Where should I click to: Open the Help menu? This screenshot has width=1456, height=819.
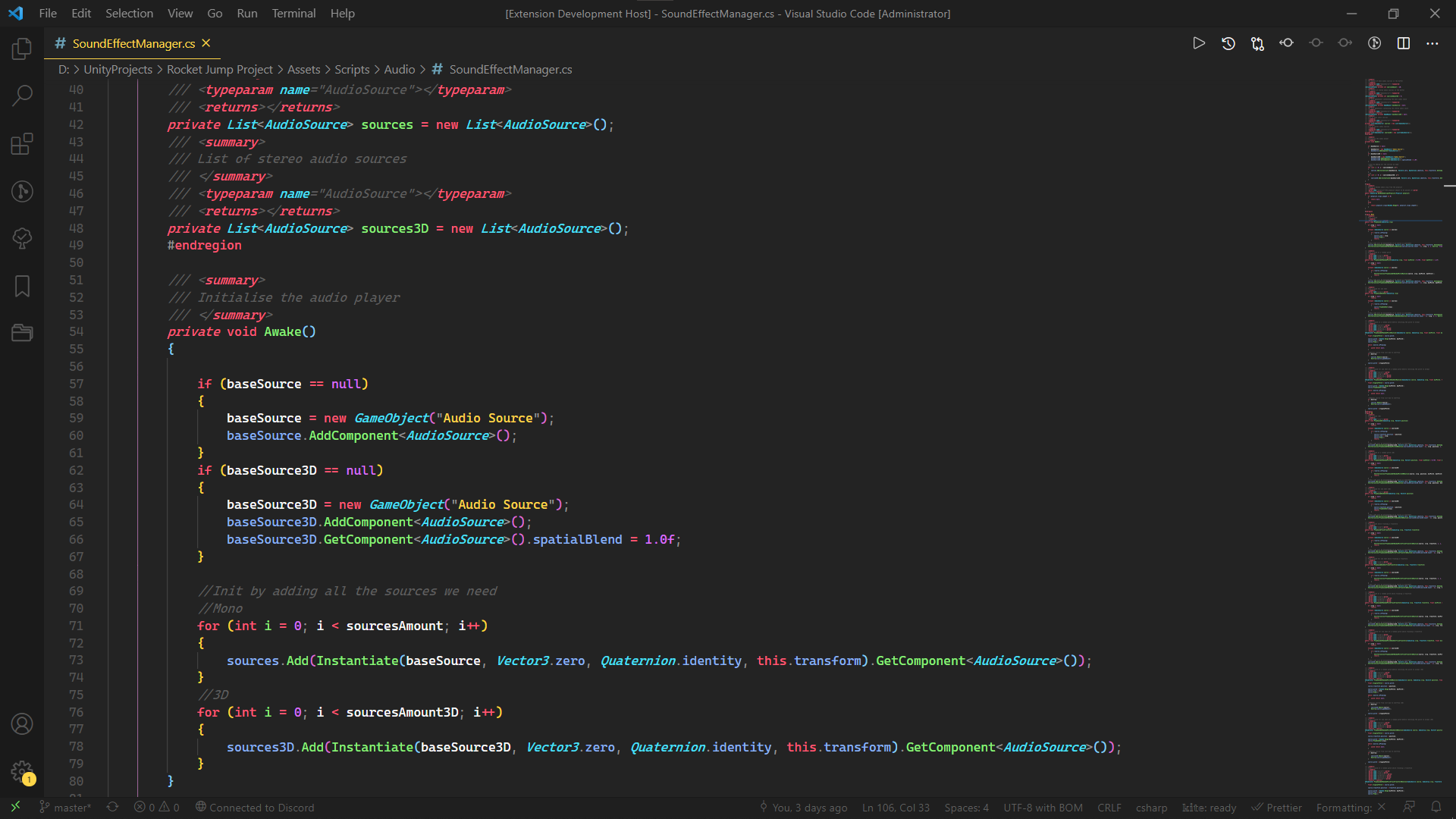(x=342, y=13)
